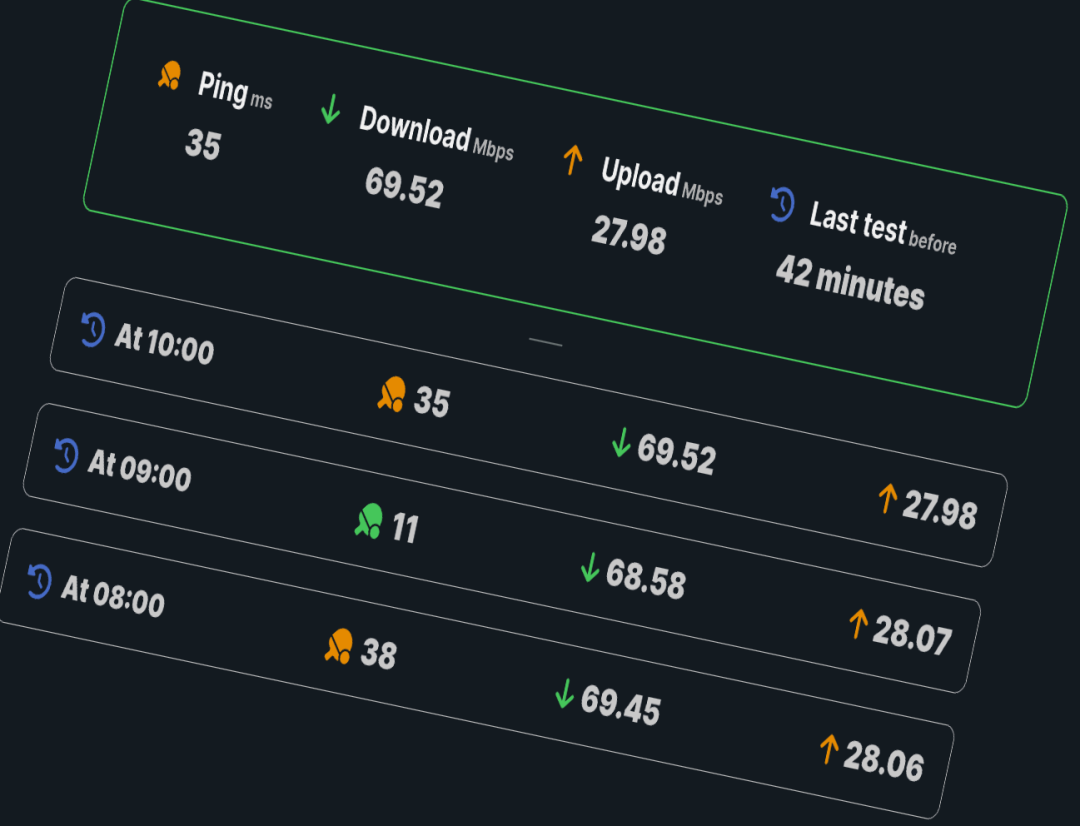Image resolution: width=1080 pixels, height=826 pixels.
Task: Click the green download arrow beside 68.58
Action: point(590,568)
